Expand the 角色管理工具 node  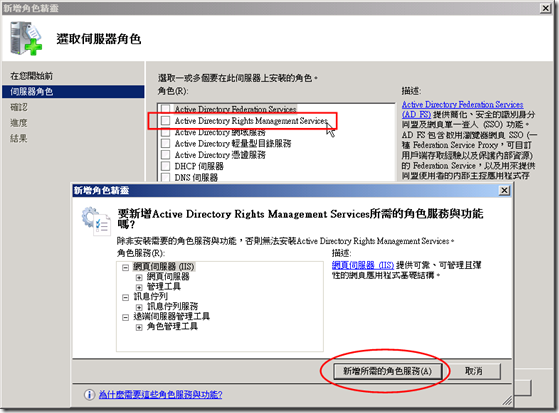[139, 327]
